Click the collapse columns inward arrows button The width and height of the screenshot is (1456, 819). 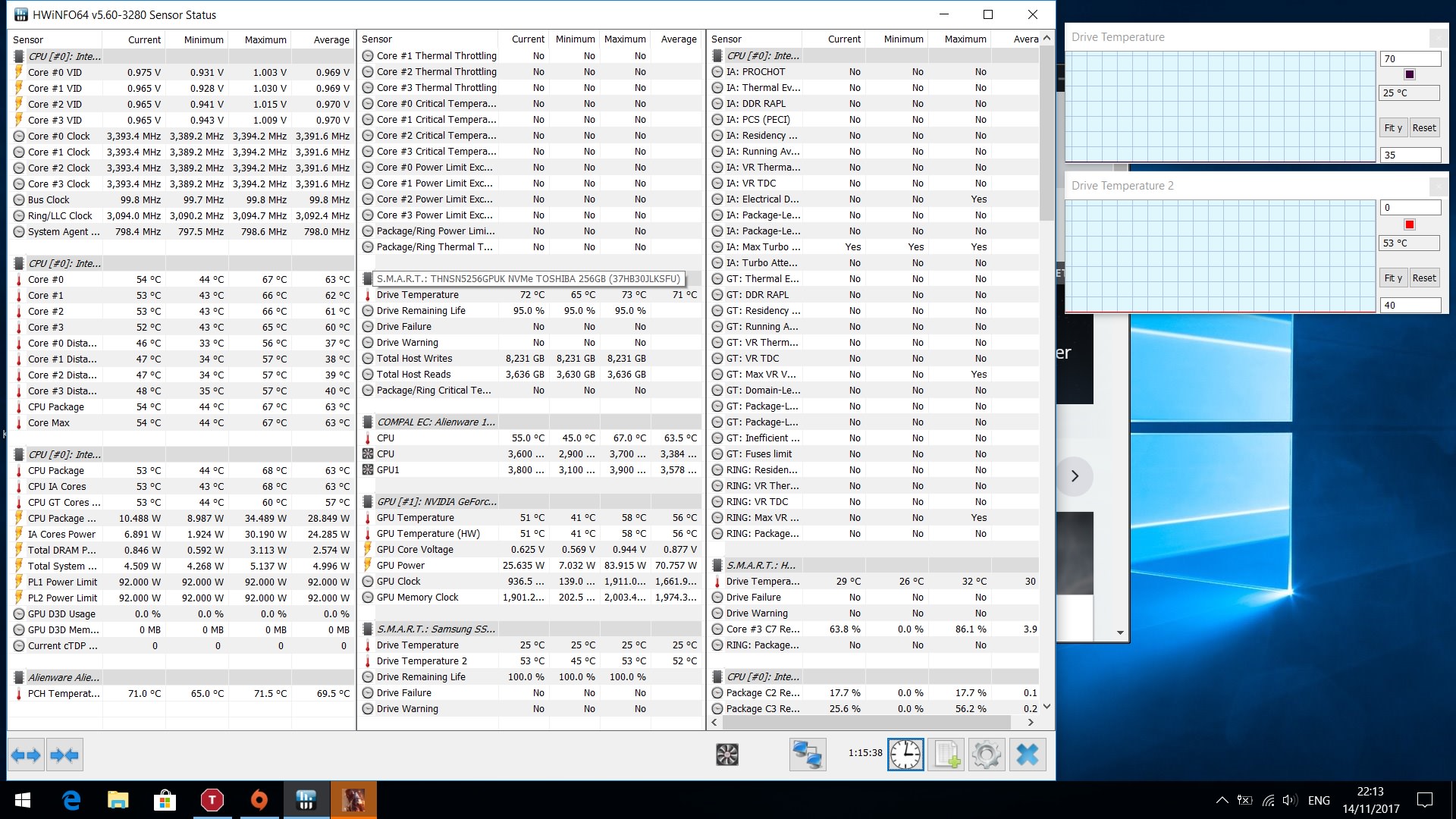pos(64,755)
